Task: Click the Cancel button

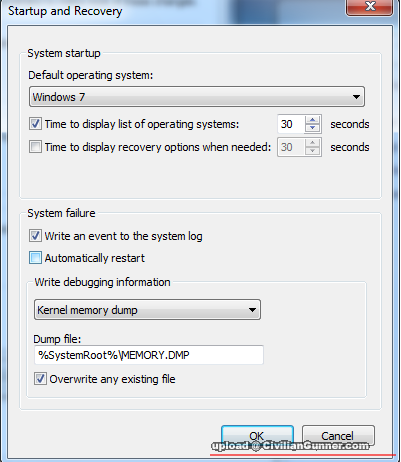Action: (338, 435)
